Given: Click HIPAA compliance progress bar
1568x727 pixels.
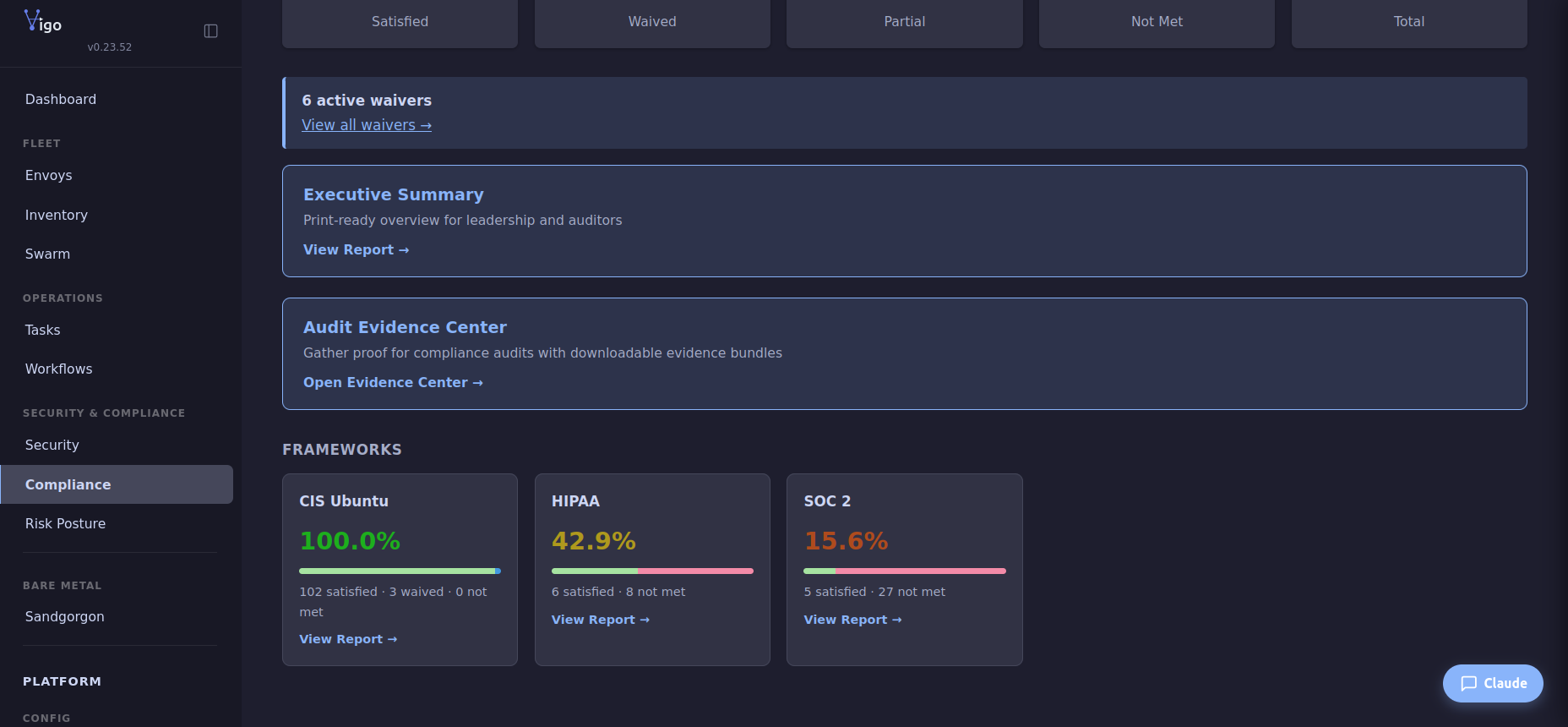Looking at the screenshot, I should [652, 571].
